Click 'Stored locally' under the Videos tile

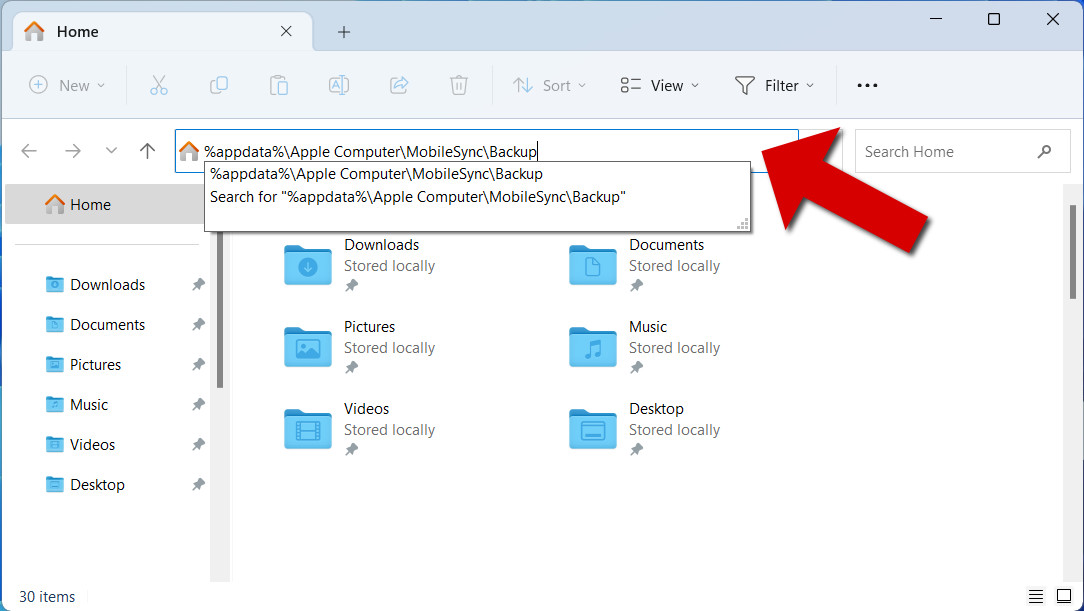coord(389,429)
